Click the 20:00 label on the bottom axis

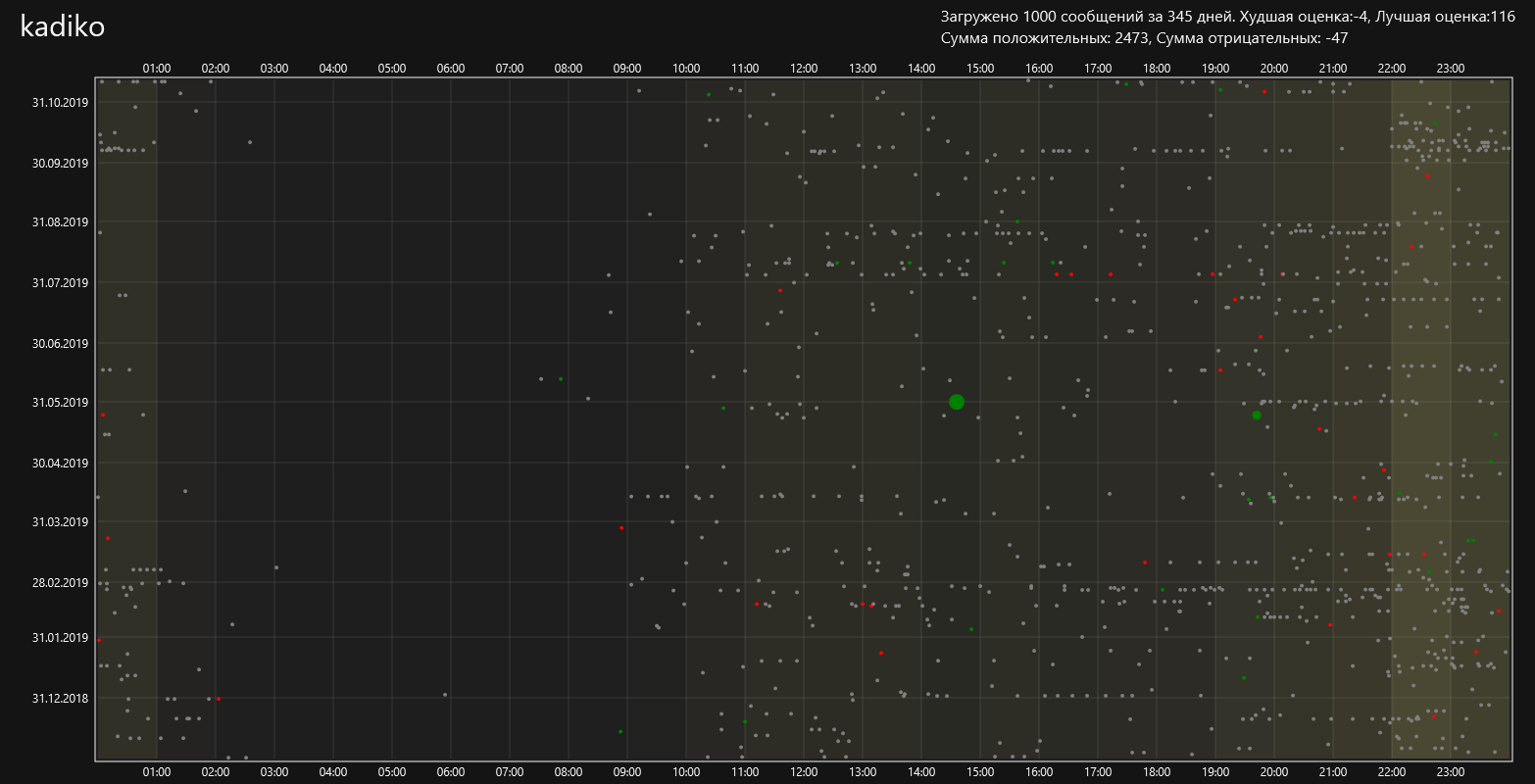pos(1274,772)
